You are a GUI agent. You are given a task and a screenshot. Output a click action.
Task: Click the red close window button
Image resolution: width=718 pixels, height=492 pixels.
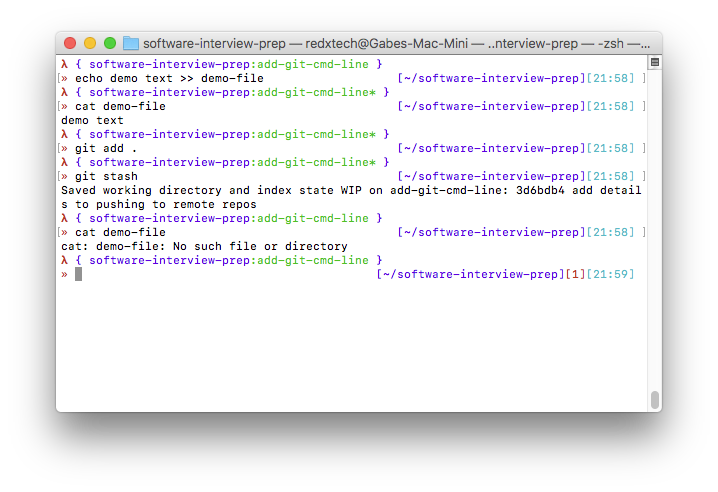pyautogui.click(x=70, y=43)
